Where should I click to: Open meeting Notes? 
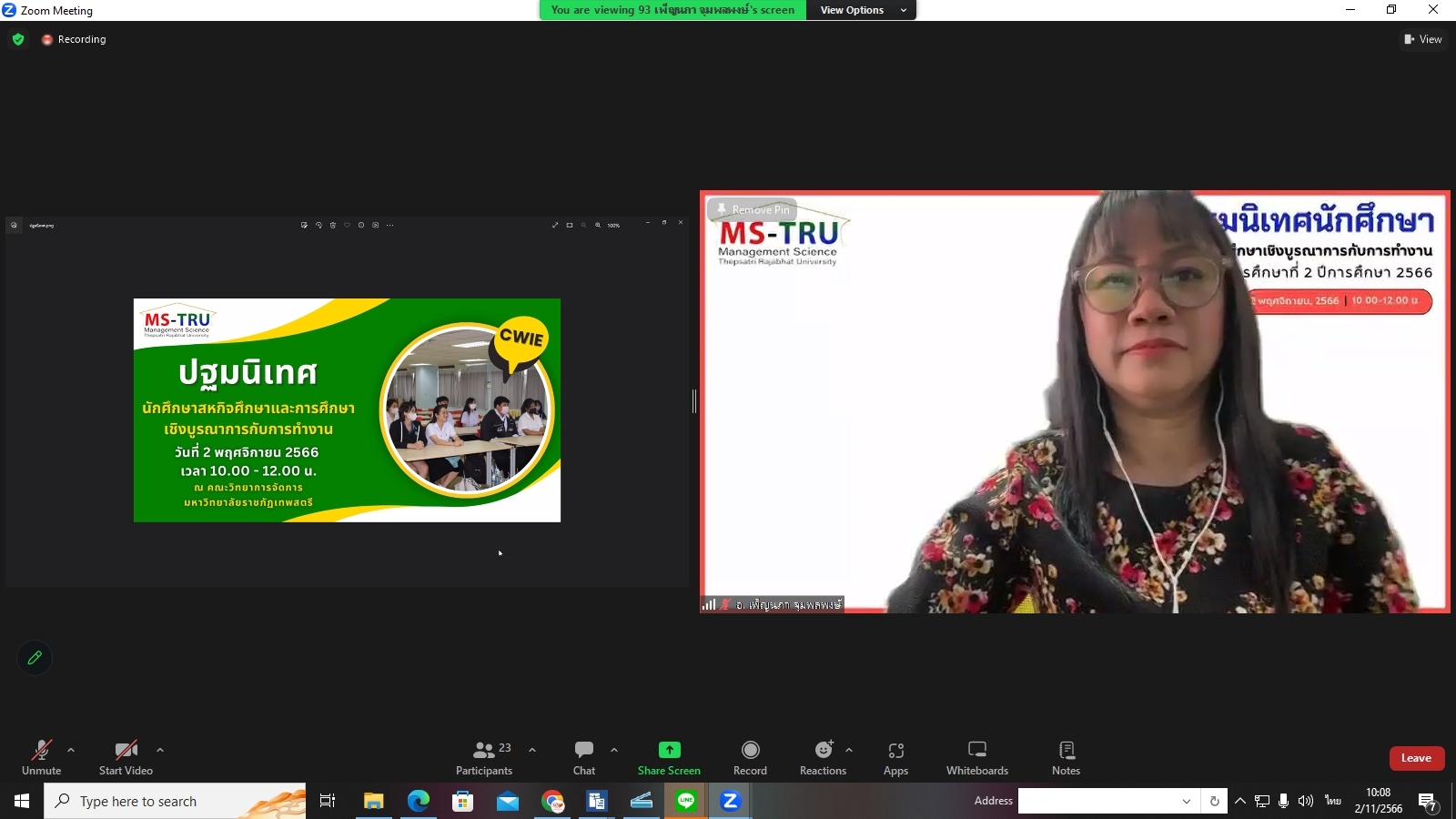click(x=1066, y=757)
